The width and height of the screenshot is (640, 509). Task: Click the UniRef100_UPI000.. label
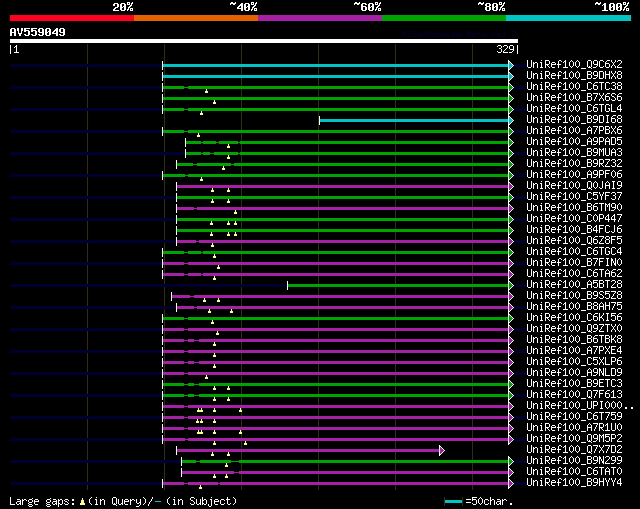tap(580, 406)
